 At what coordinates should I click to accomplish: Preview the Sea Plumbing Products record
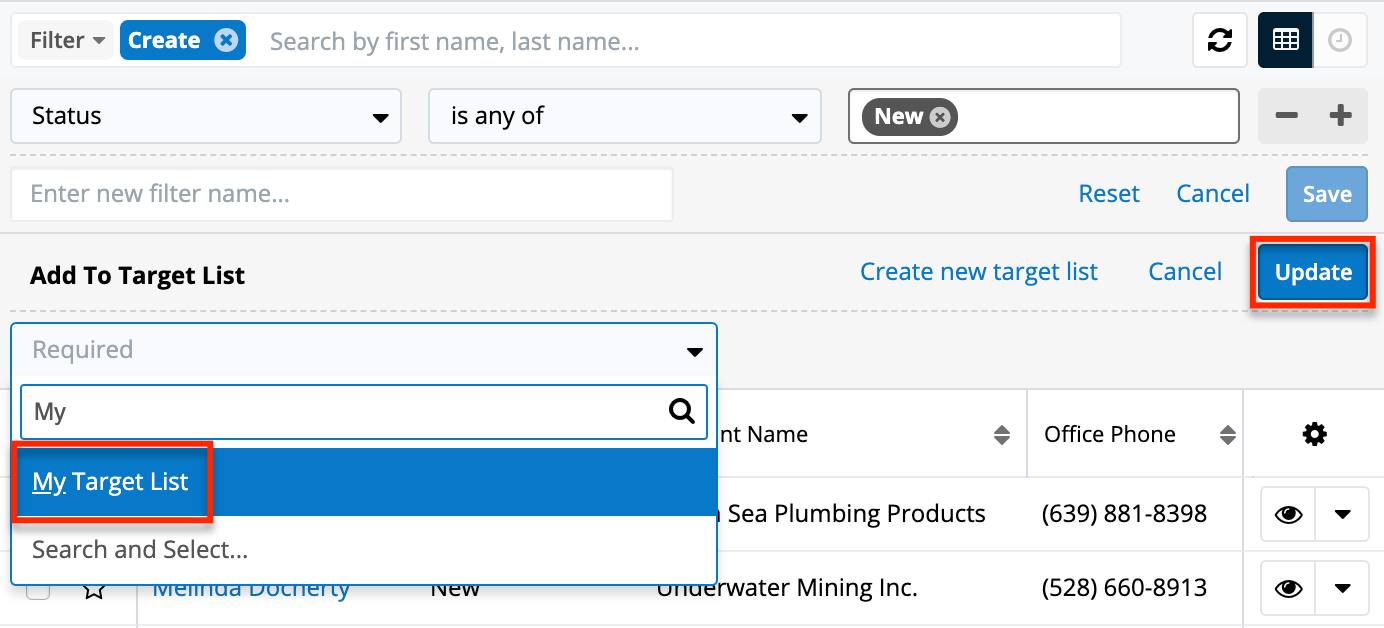(1288, 514)
